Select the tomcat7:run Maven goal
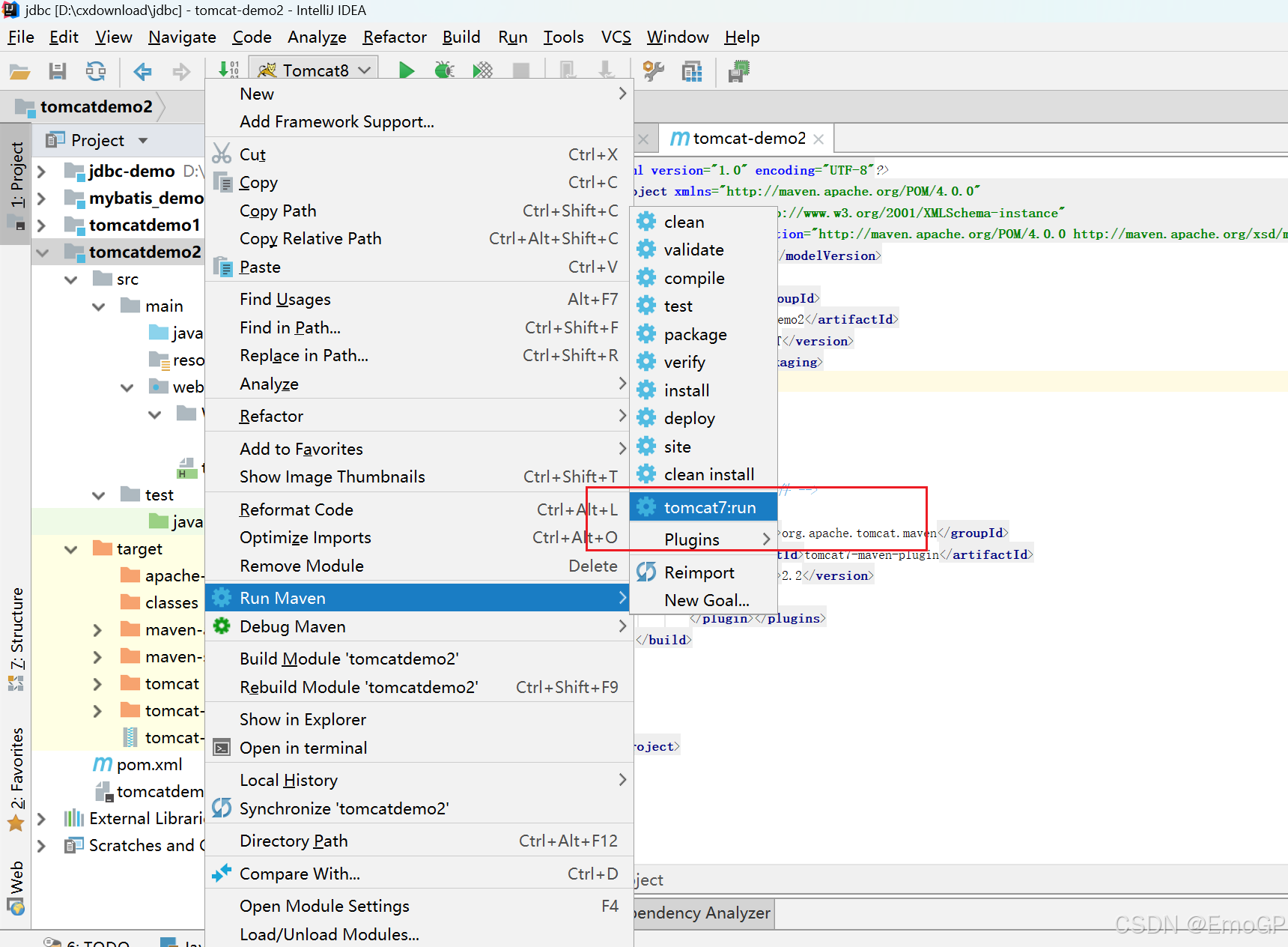The width and height of the screenshot is (1288, 947). coord(704,507)
